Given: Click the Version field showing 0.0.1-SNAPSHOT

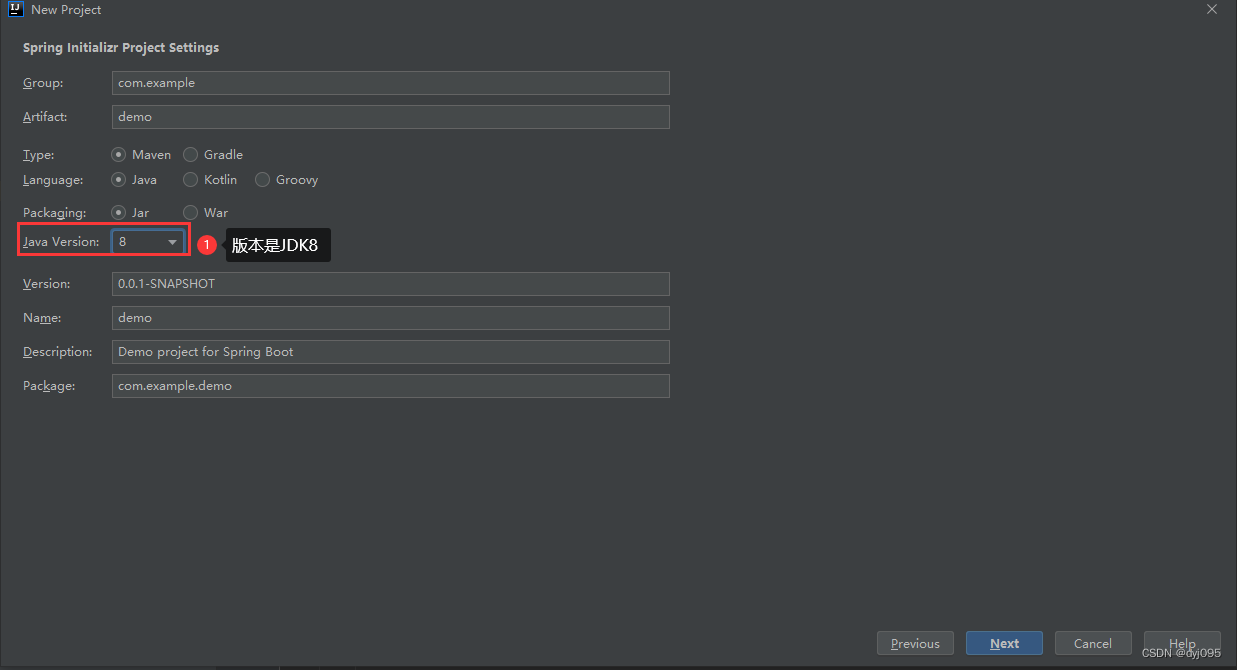Looking at the screenshot, I should [390, 284].
